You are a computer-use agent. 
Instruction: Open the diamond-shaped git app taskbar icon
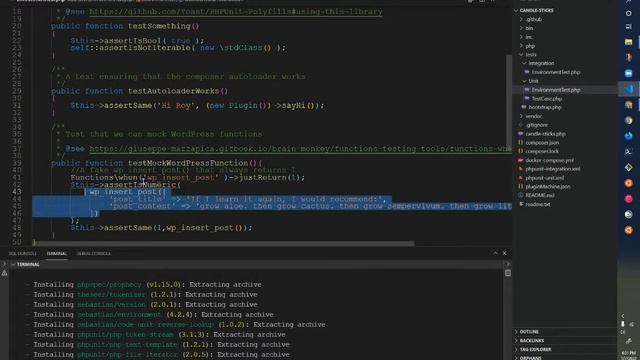tap(629, 167)
